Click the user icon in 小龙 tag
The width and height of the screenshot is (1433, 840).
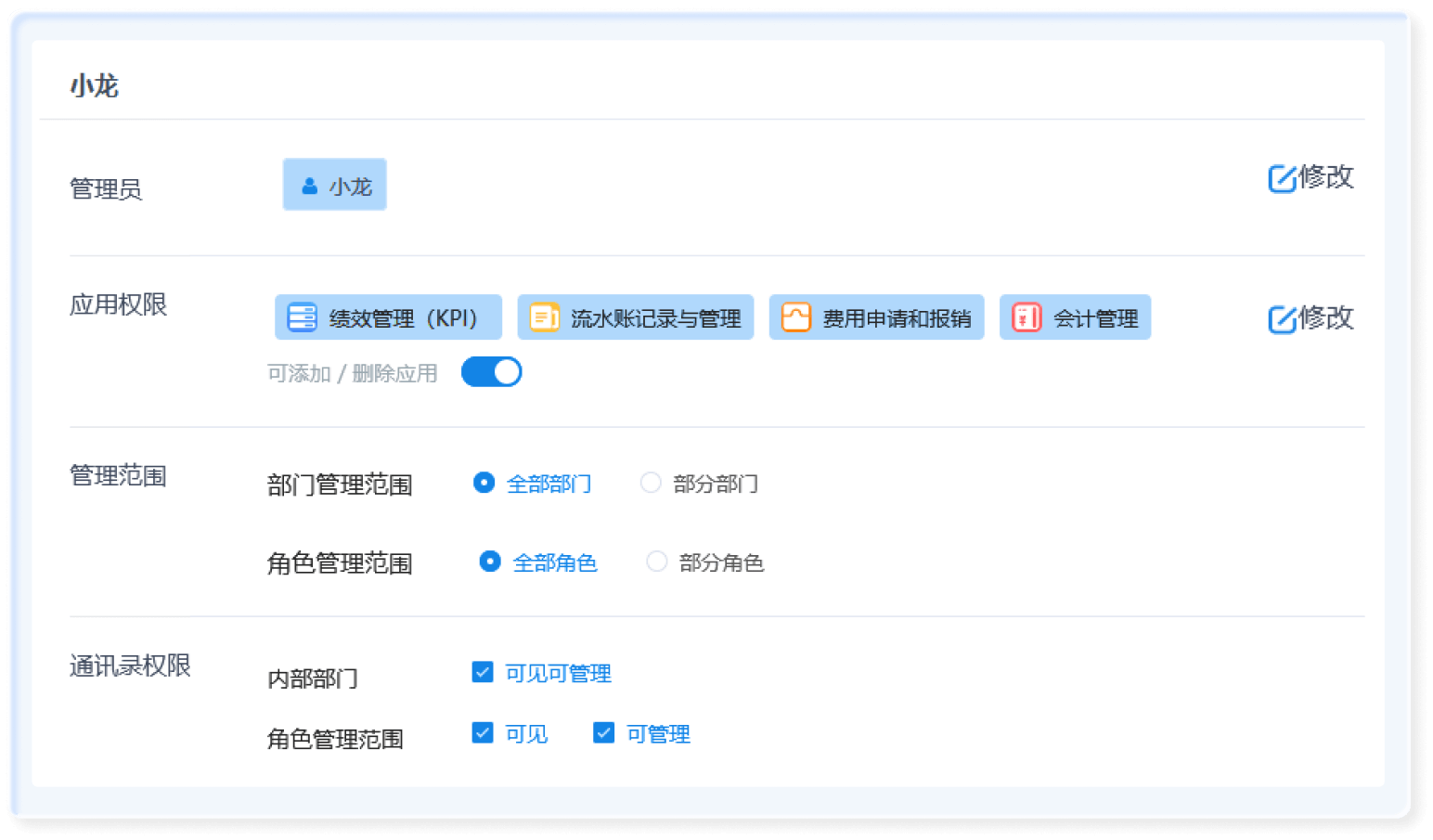coord(310,187)
